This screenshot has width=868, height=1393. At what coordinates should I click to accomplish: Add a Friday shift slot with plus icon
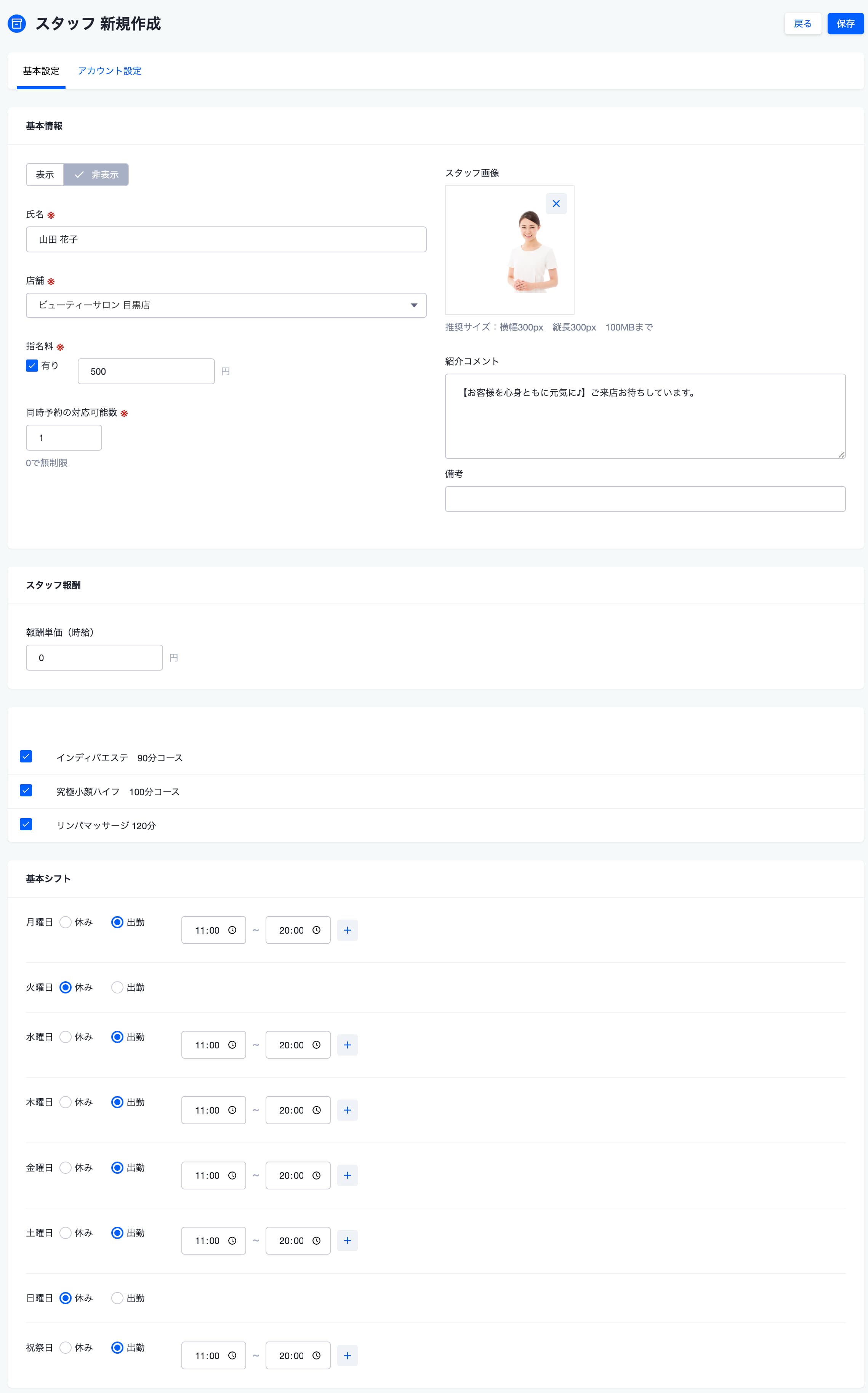(348, 1175)
